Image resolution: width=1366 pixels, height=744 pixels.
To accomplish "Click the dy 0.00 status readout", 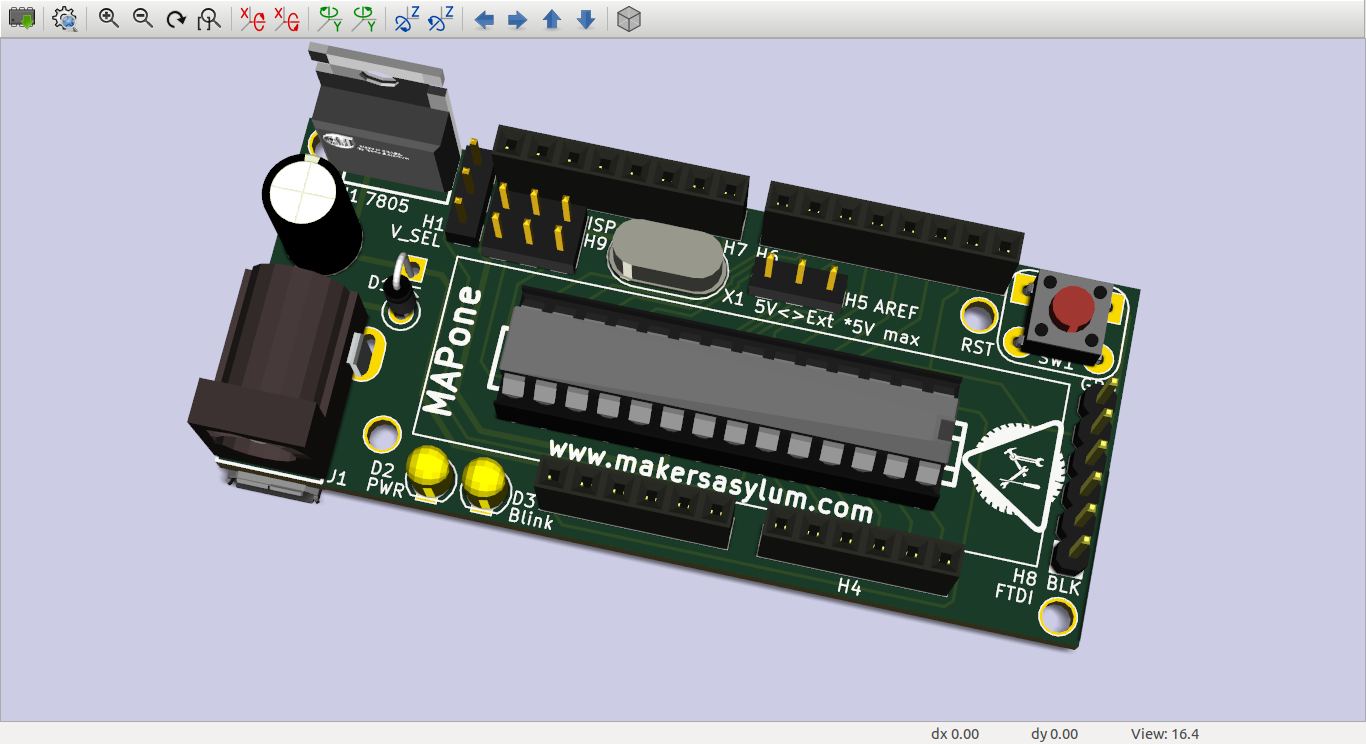I will (x=1054, y=734).
